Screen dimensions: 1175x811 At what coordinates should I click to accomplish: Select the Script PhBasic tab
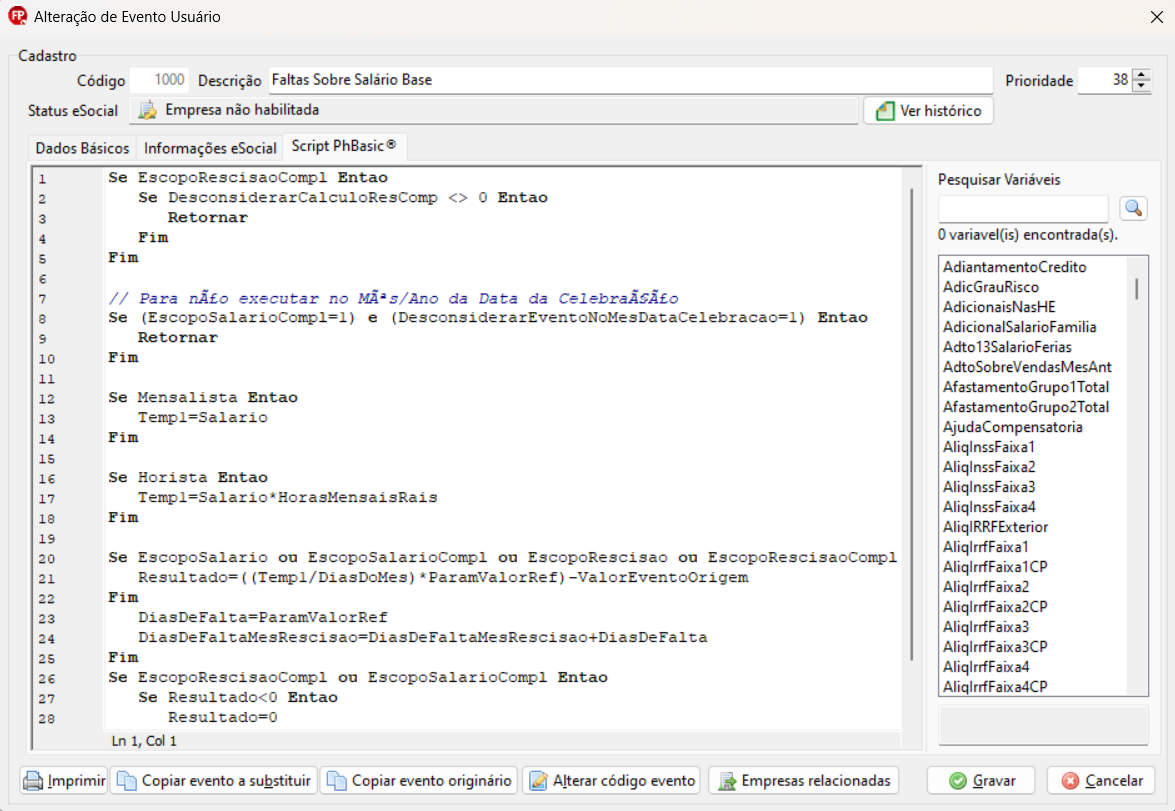pyautogui.click(x=345, y=146)
